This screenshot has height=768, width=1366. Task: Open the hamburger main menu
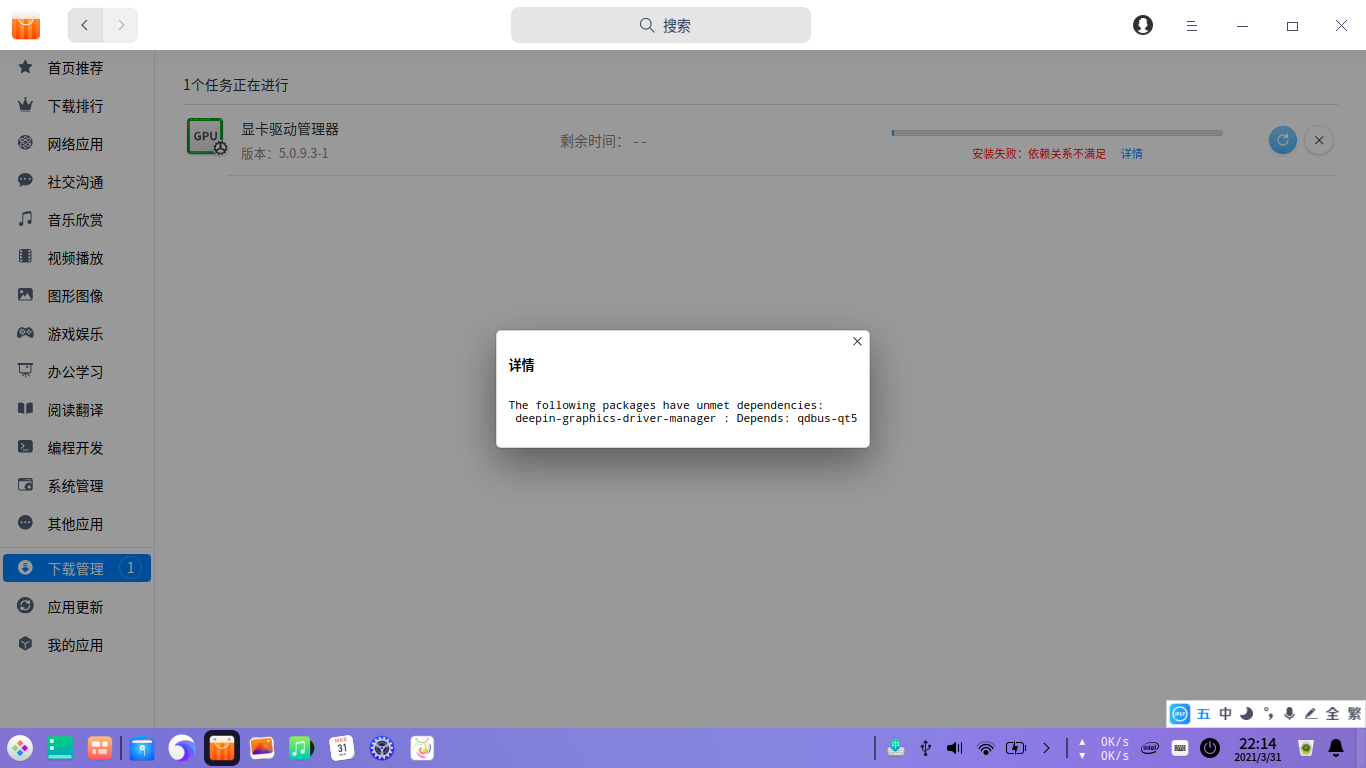(1192, 26)
